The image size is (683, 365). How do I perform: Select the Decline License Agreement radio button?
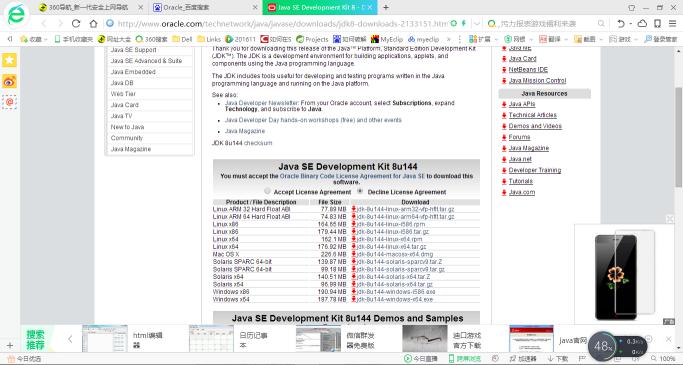[360, 191]
